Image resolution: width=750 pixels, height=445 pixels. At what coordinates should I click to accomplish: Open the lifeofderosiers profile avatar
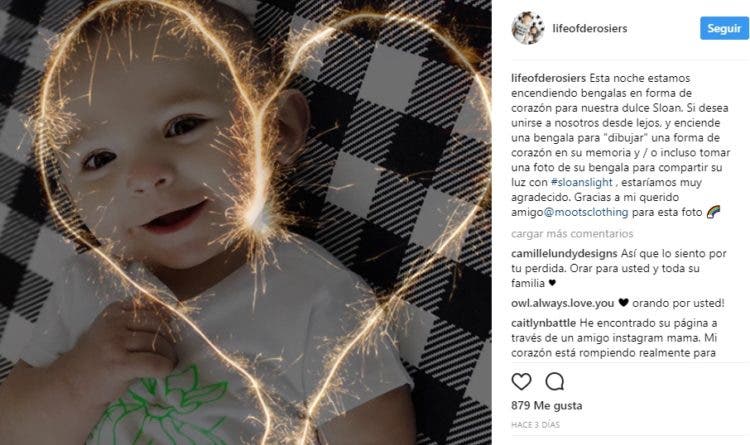528,28
